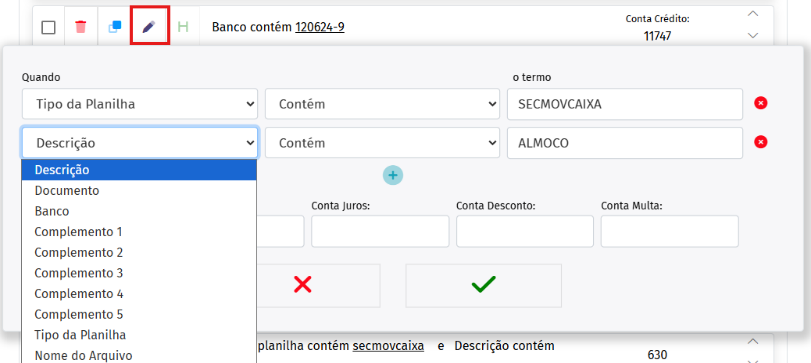The image size is (811, 363).
Task: Click the Conta Multa input field
Action: (670, 231)
